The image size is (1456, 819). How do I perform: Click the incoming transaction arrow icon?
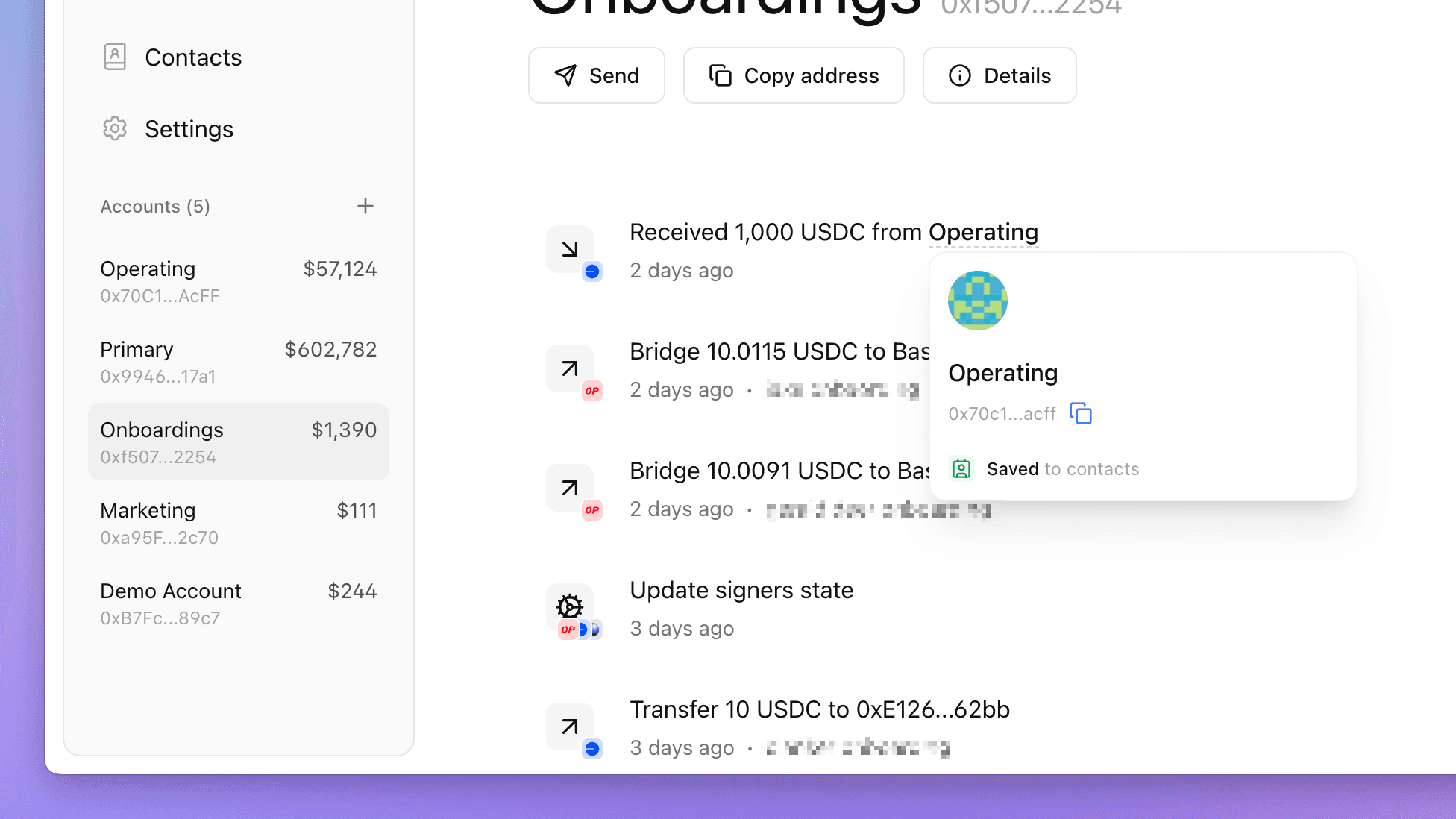pyautogui.click(x=568, y=248)
